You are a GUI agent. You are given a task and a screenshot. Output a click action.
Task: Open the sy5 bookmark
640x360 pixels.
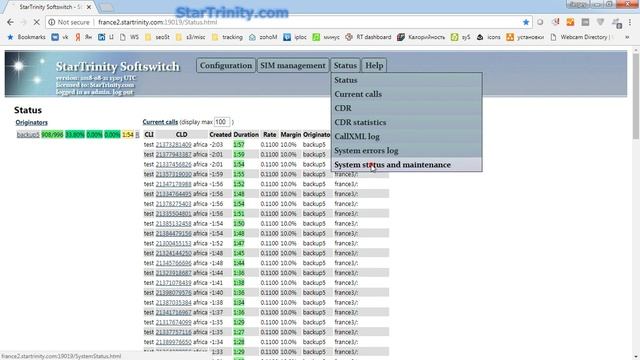(461, 37)
